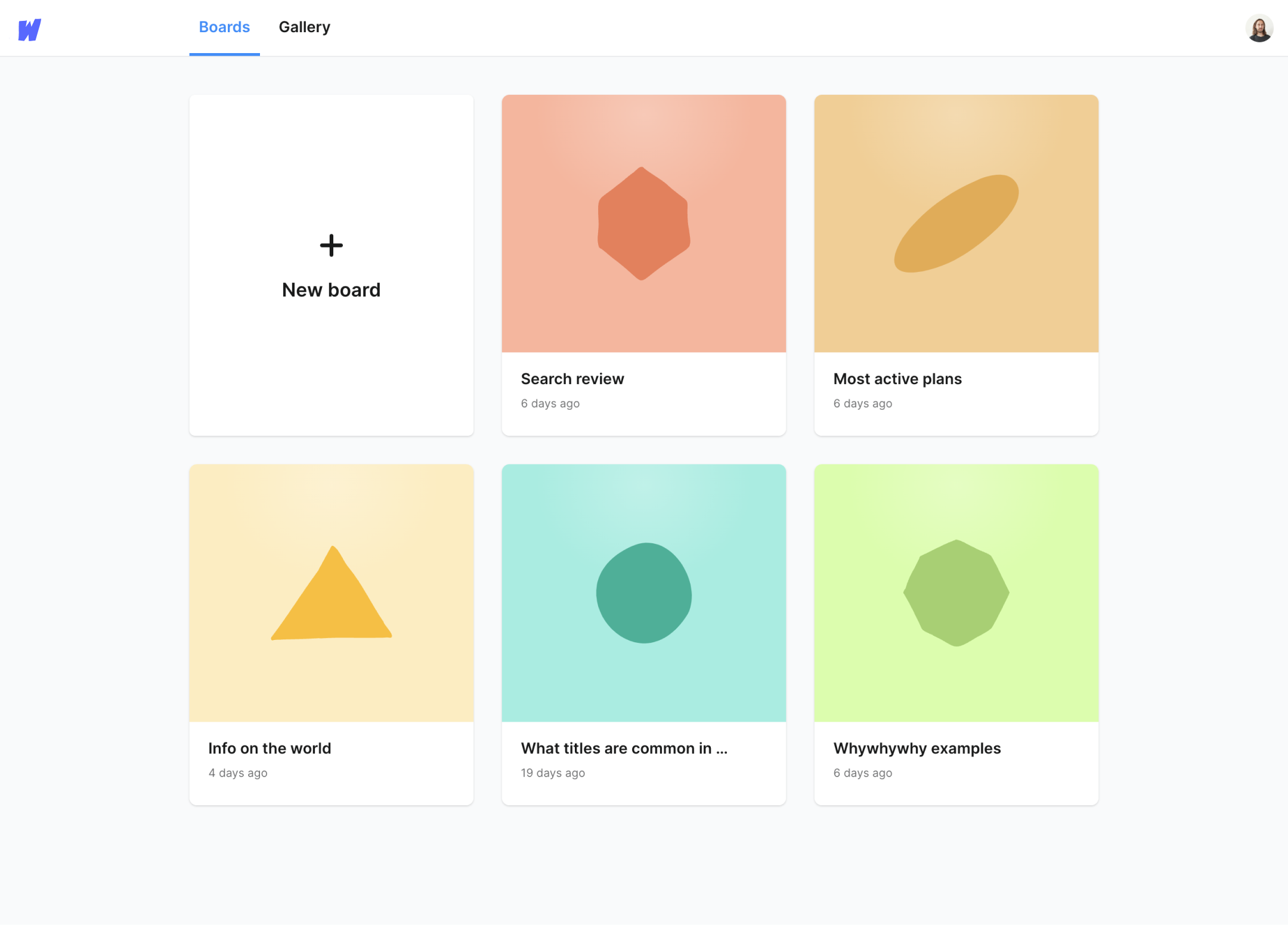Click '6 days ago' under Whywhywhy examples

click(x=863, y=773)
